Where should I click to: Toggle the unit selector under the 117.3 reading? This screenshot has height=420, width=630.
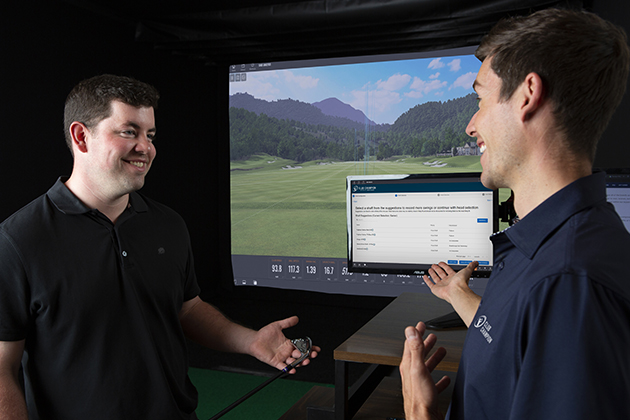(x=293, y=277)
